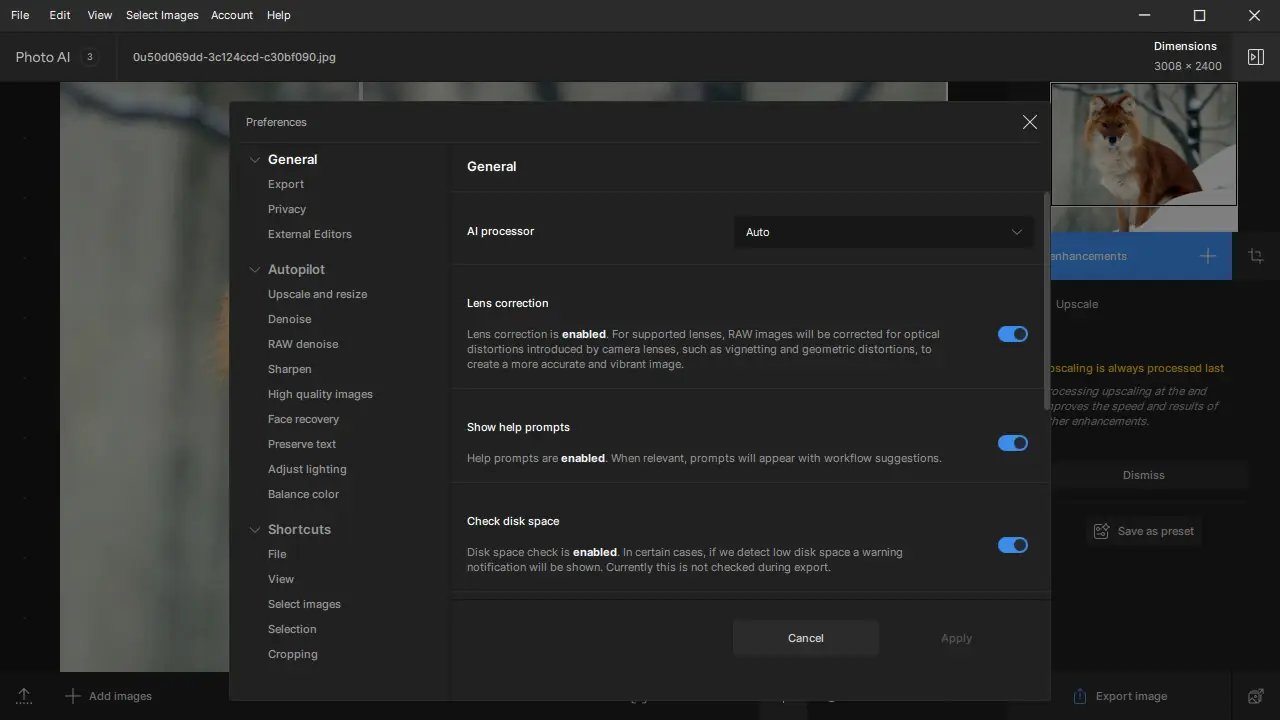Click the plus icon next to Add images
The image size is (1280, 720).
tap(72, 696)
